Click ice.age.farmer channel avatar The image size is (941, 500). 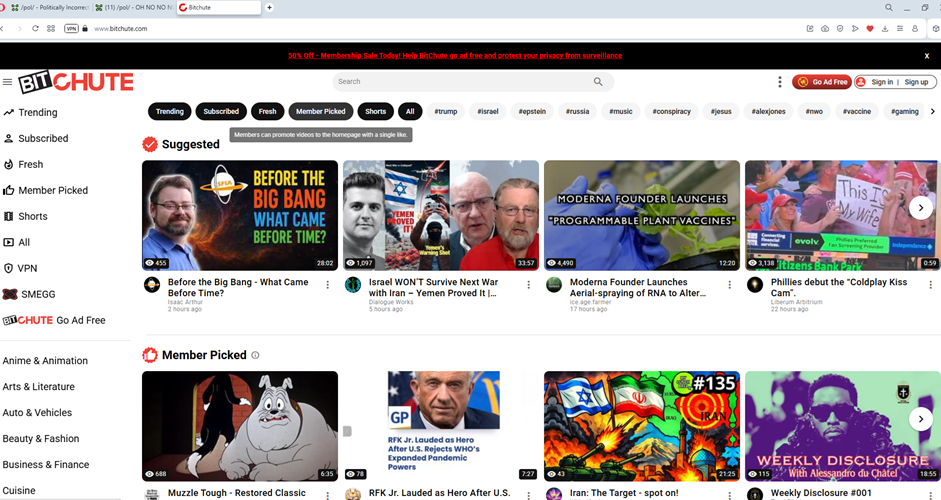pyautogui.click(x=554, y=285)
